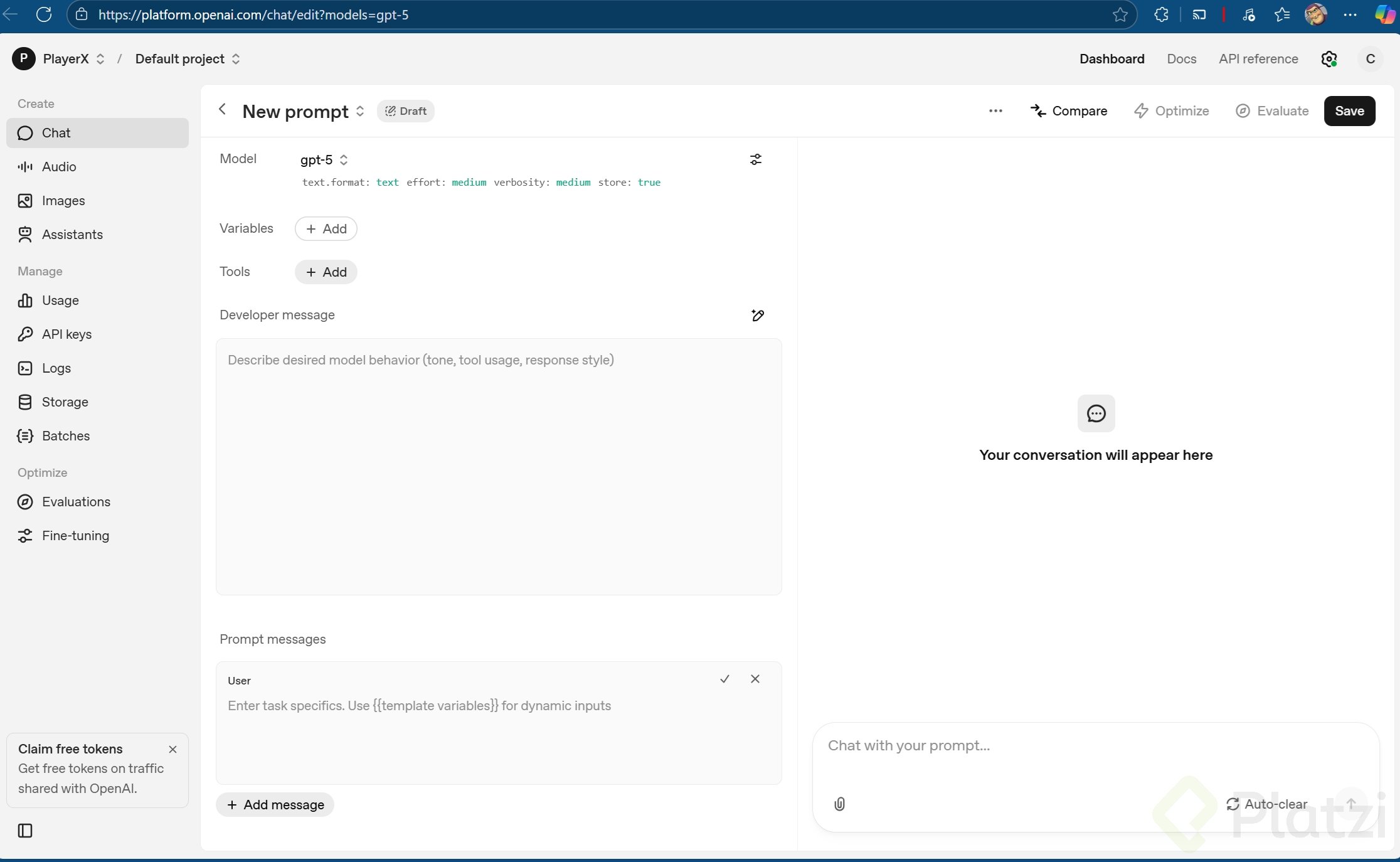The width and height of the screenshot is (1400, 862).
Task: Go to API keys page
Action: (66, 334)
